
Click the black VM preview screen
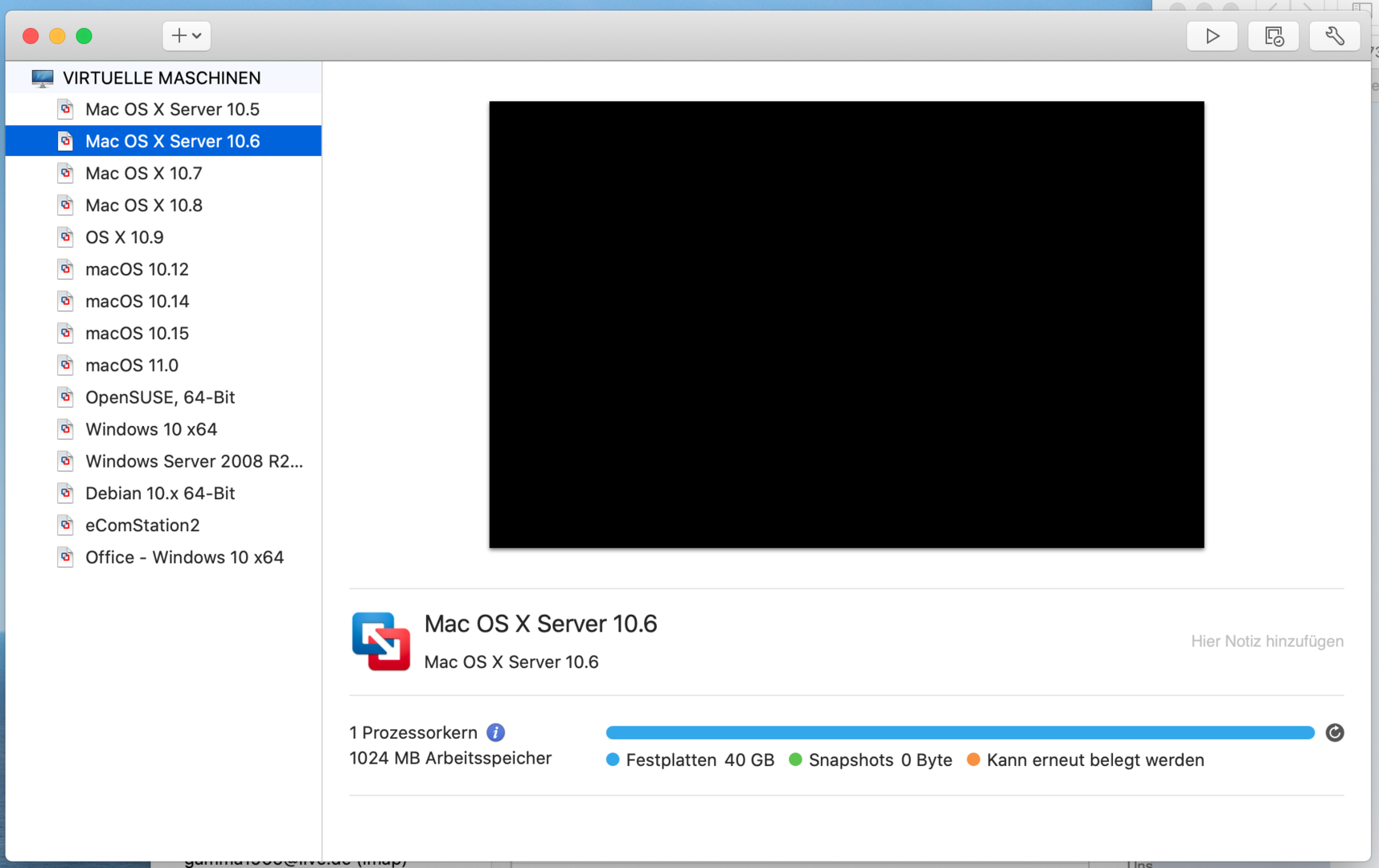coord(847,325)
